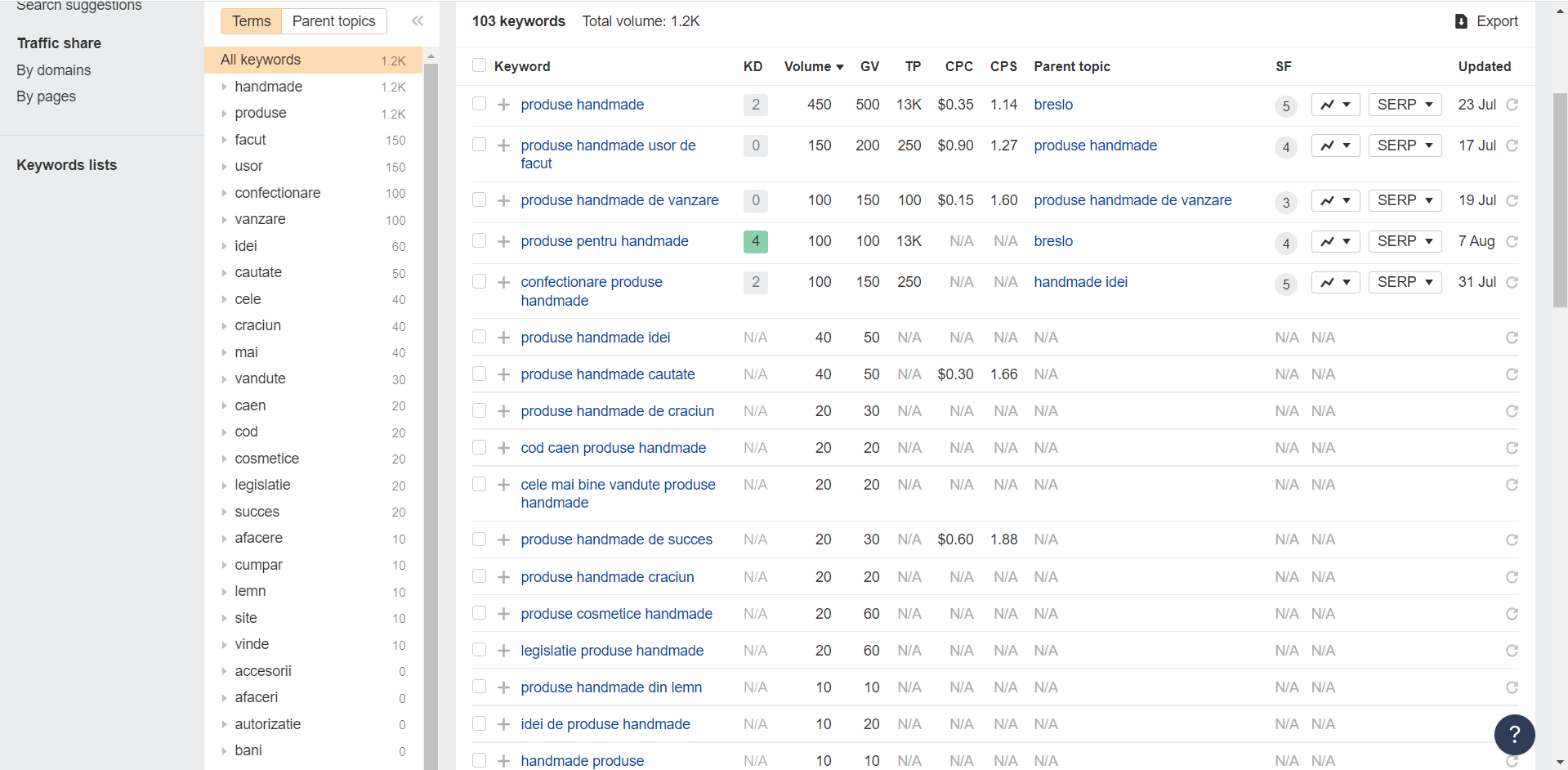This screenshot has height=770, width=1568.
Task: Open Keywords lists section
Action: coord(67,165)
